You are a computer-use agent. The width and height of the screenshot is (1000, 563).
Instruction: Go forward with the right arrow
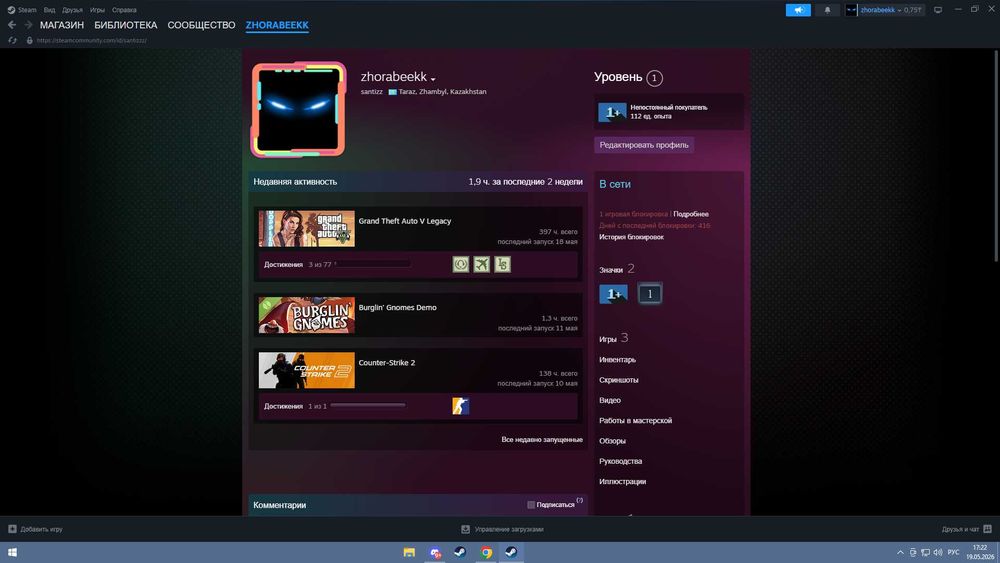click(28, 25)
